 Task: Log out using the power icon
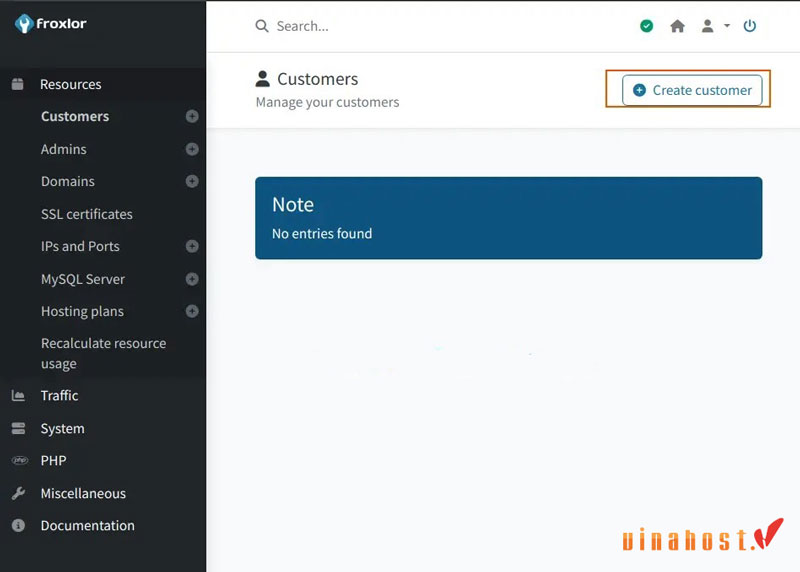pyautogui.click(x=749, y=26)
